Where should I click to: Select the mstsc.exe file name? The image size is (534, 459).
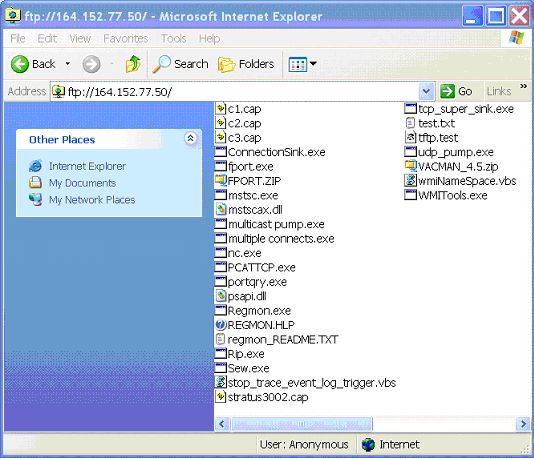coord(253,195)
